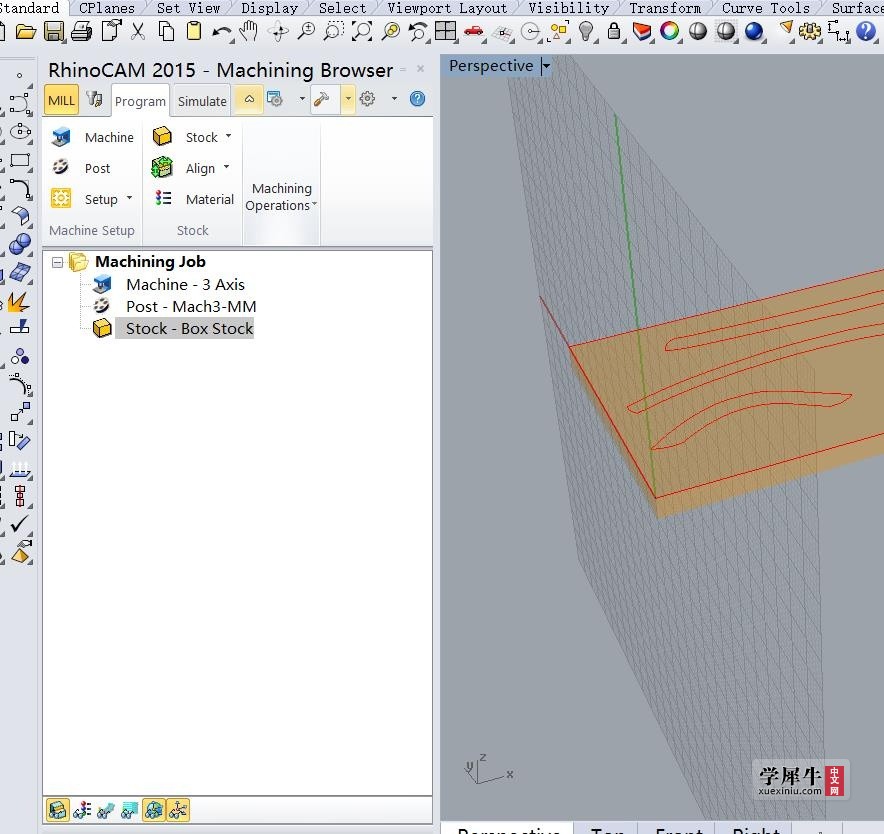Screen dimensions: 884x834
Task: Toggle world visibility globe glasses icon
Action: [154, 810]
